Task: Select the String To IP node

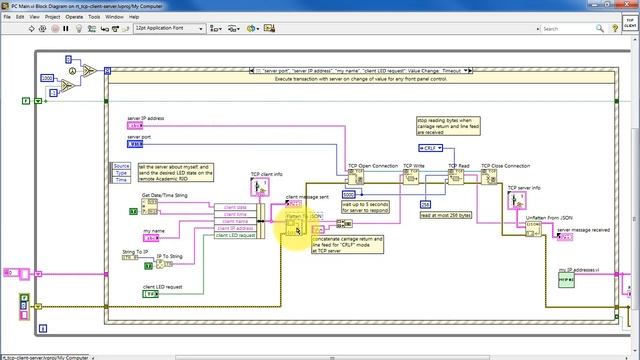Action: coord(131,258)
